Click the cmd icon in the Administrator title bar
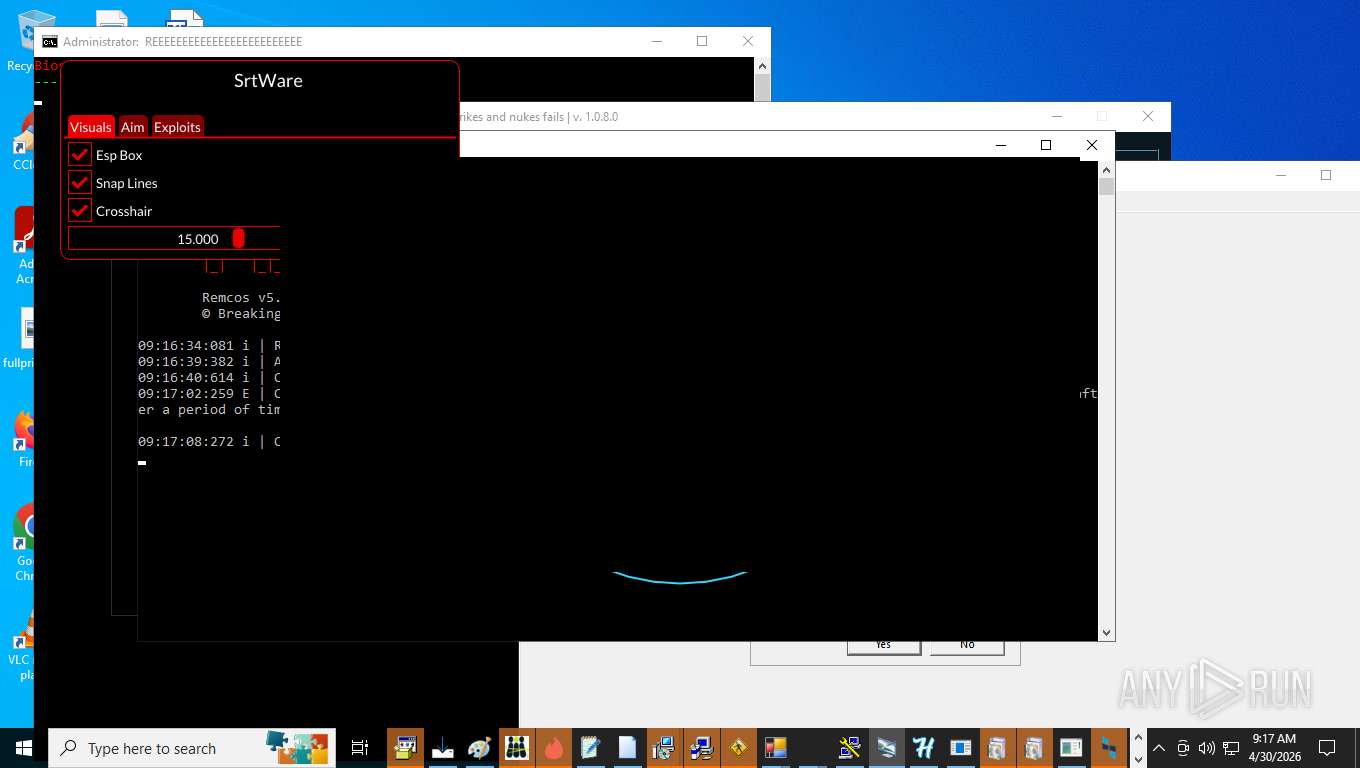 pos(50,42)
